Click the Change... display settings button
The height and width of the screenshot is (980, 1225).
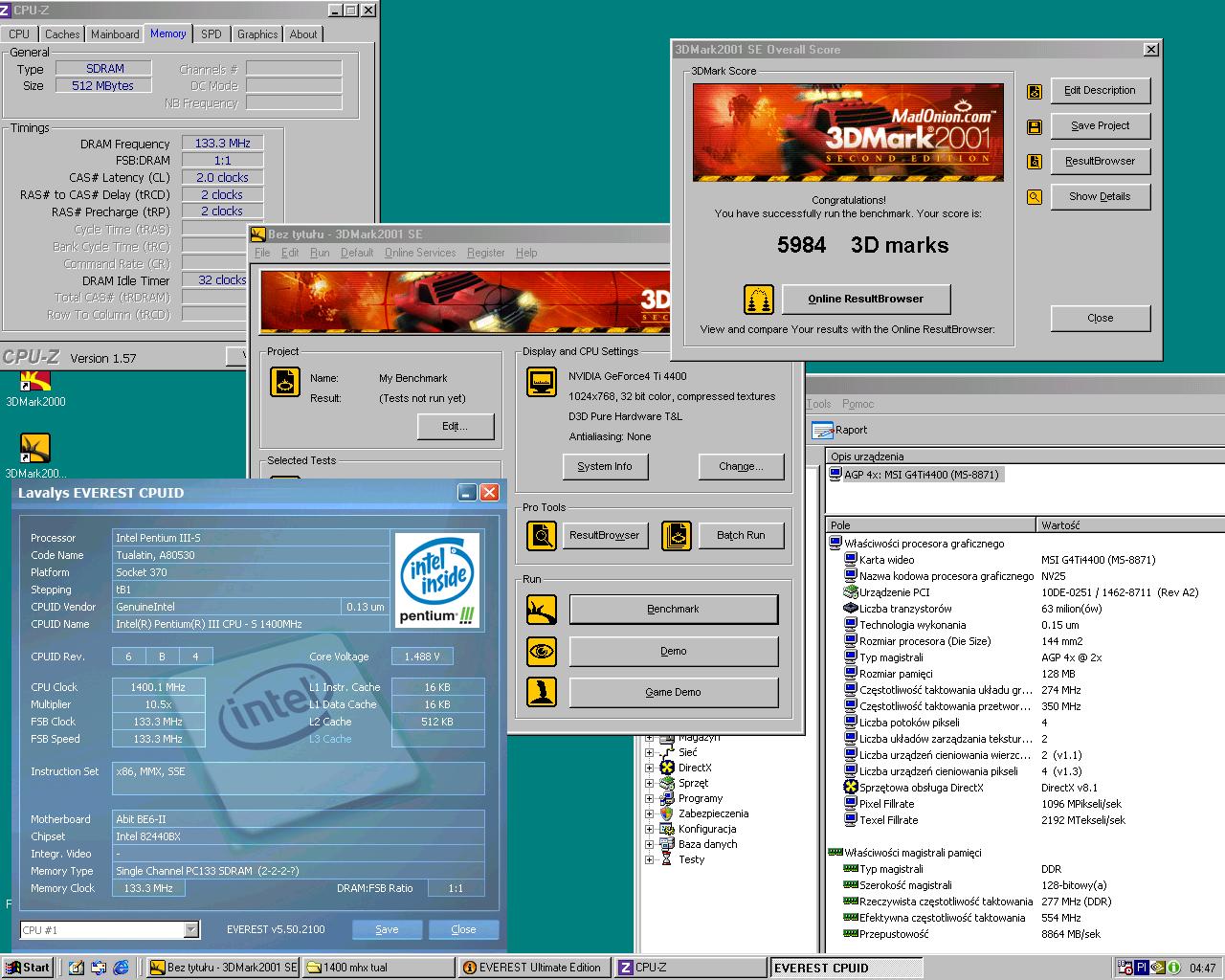(742, 467)
